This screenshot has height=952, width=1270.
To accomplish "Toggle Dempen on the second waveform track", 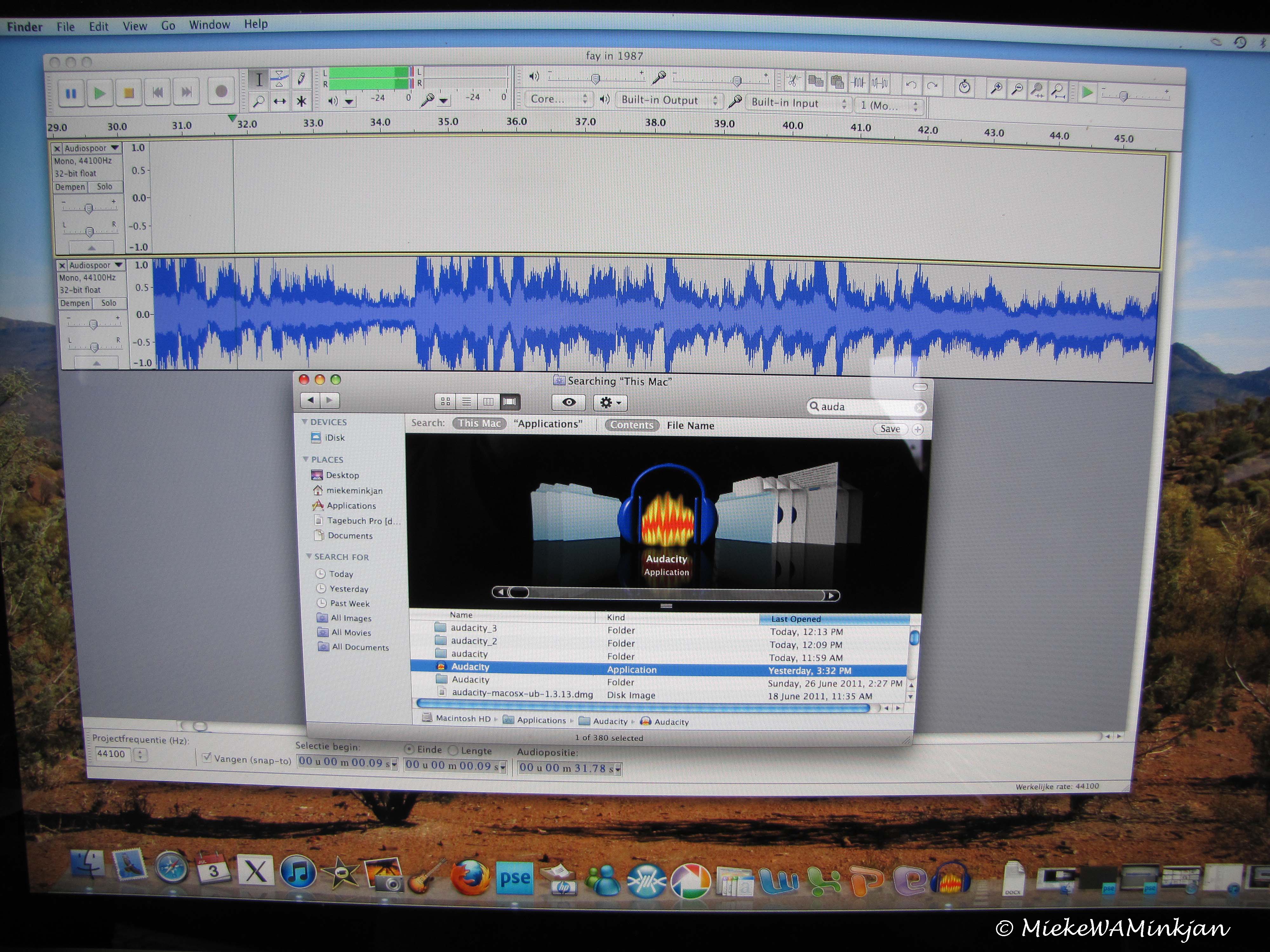I will click(75, 304).
